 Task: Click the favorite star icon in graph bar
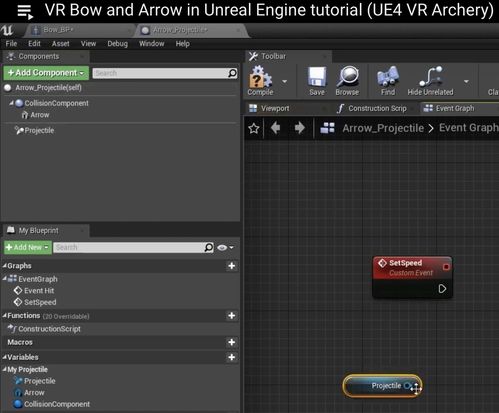(254, 128)
